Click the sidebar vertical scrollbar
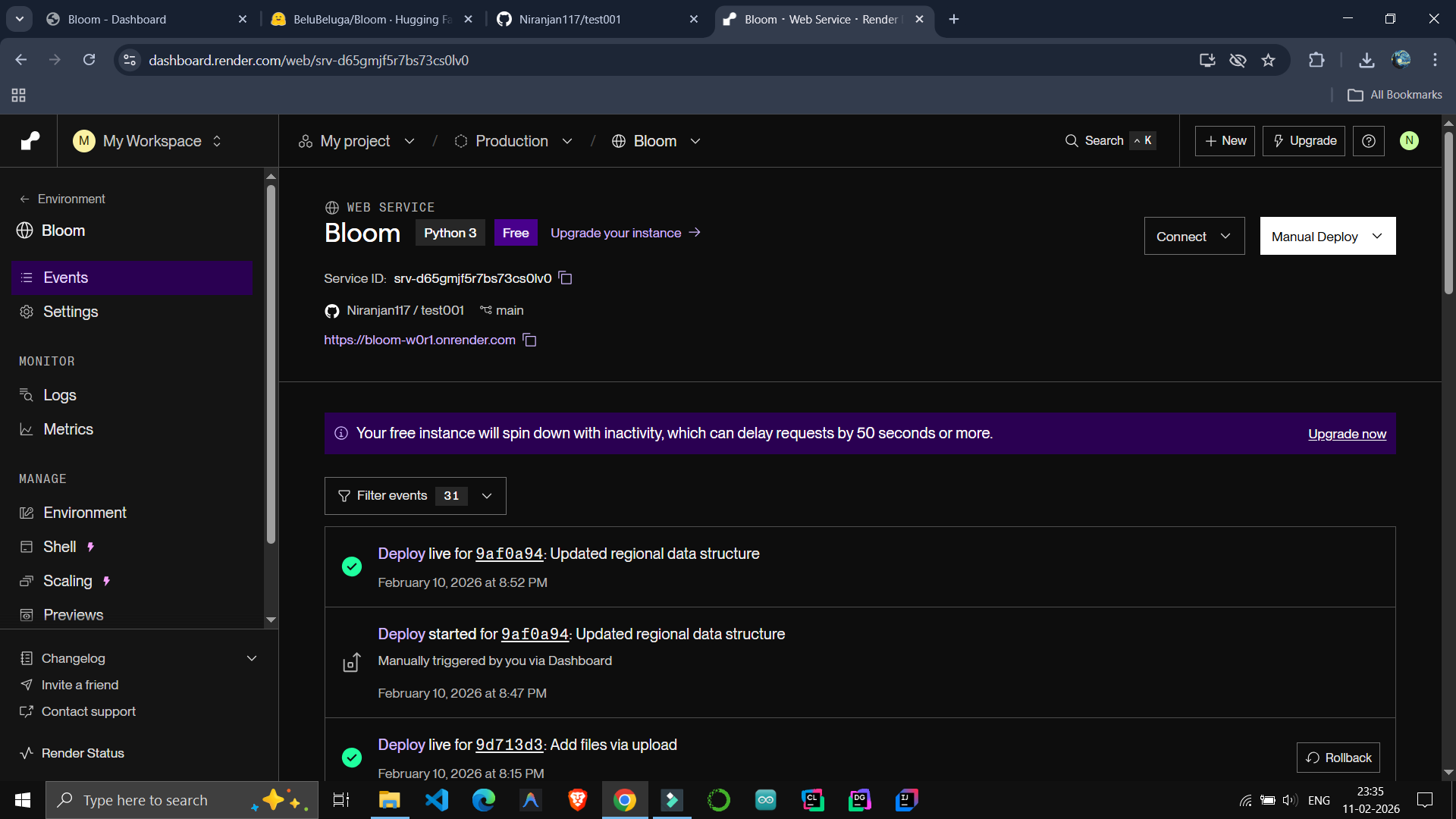This screenshot has width=1456, height=819. (271, 364)
